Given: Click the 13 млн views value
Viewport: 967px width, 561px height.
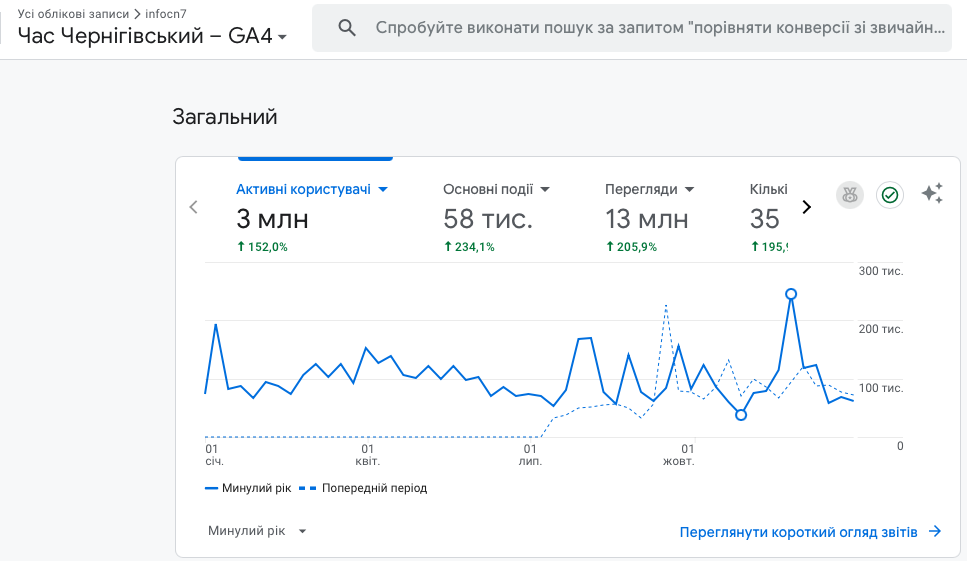Looking at the screenshot, I should [646, 219].
